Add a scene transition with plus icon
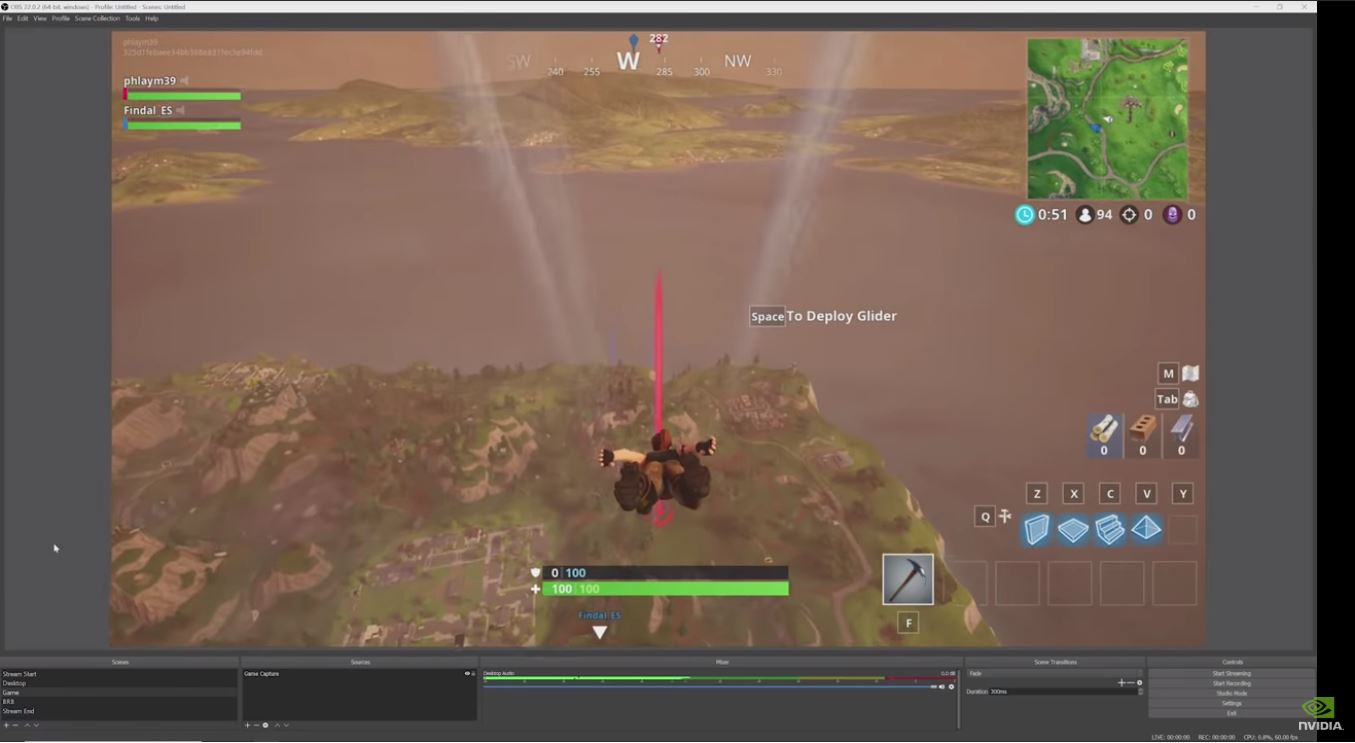This screenshot has width=1355, height=743. click(x=1121, y=683)
